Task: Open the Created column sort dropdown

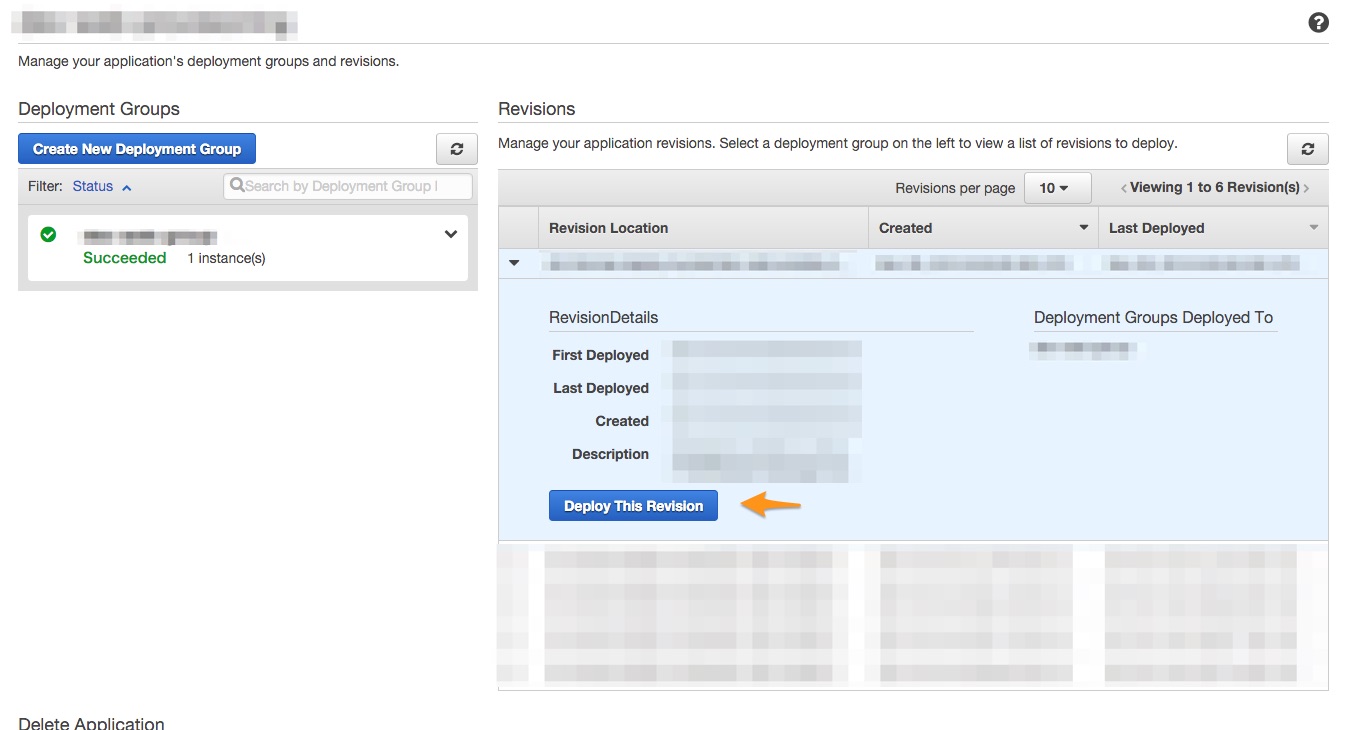Action: [x=1083, y=227]
